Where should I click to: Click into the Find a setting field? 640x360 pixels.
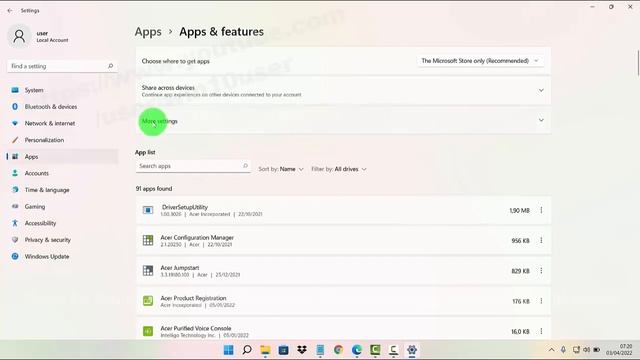click(x=62, y=66)
